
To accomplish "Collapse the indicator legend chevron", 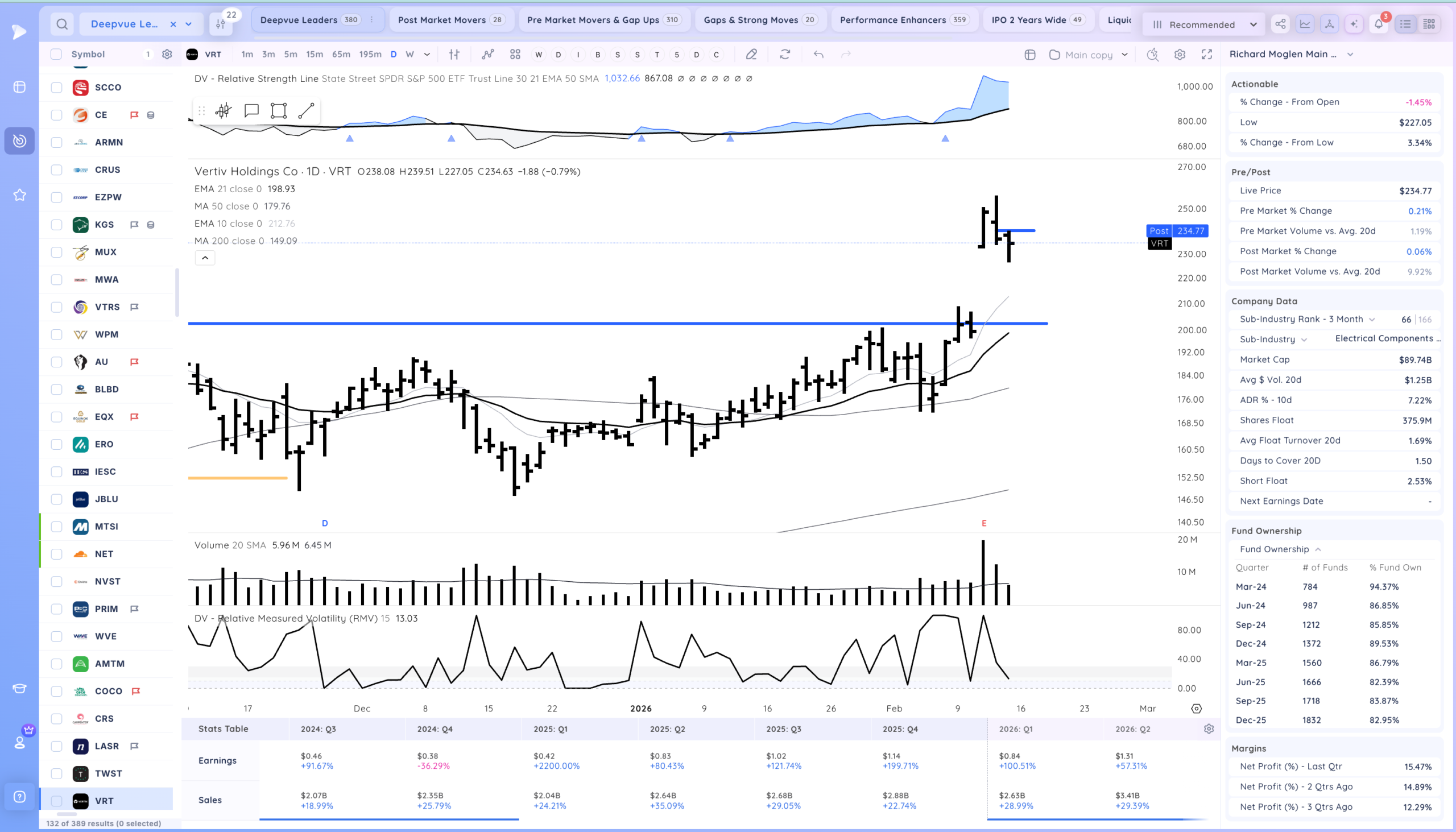I will 205,258.
